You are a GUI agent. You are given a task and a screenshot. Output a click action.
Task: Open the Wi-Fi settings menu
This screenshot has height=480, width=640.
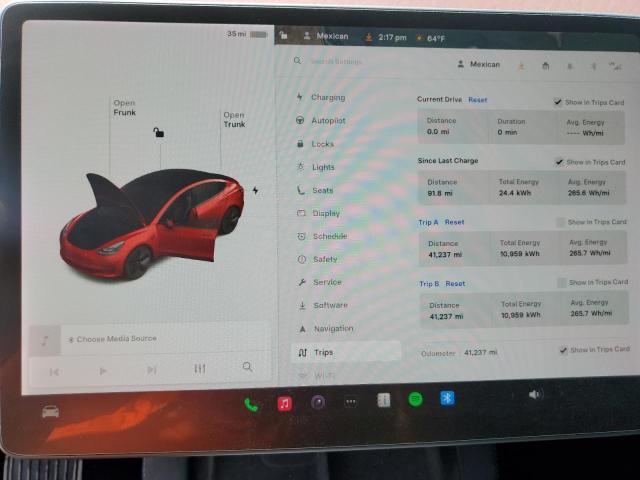(317, 376)
